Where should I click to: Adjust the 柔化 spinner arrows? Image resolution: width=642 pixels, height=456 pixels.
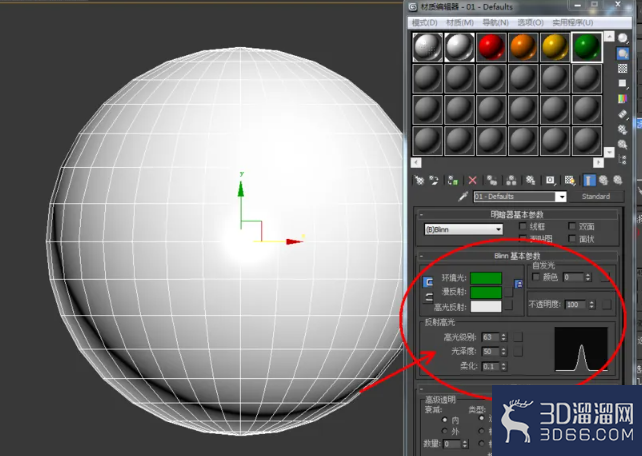coord(504,366)
